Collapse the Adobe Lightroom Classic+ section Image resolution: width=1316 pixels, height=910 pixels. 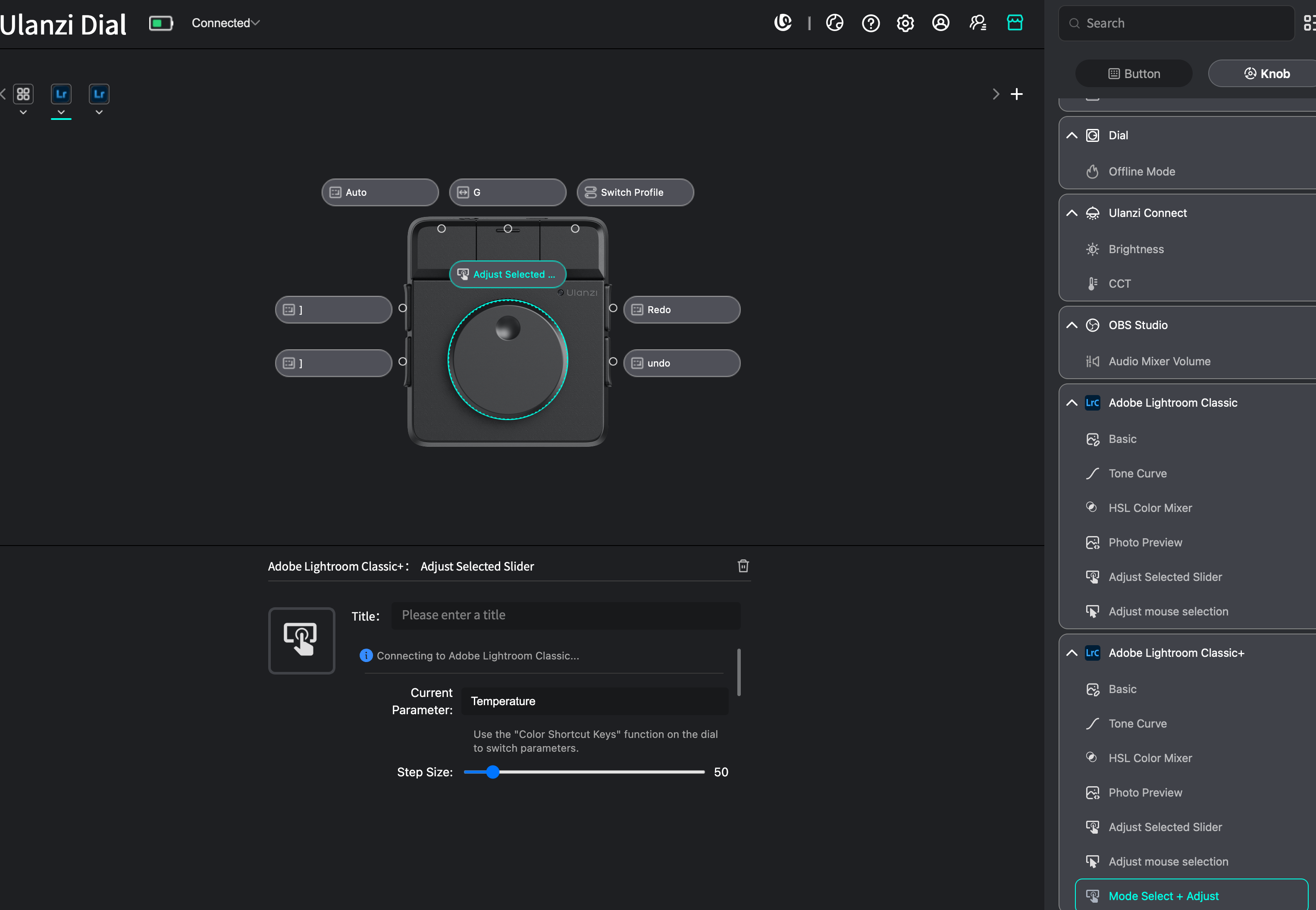pyautogui.click(x=1072, y=653)
